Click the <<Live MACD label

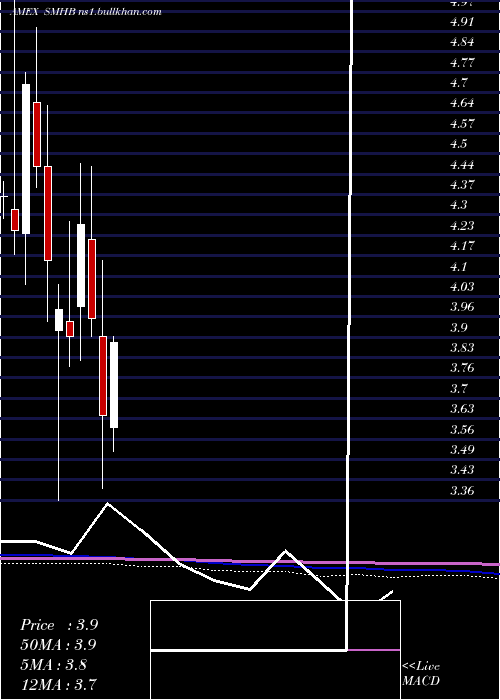421,674
